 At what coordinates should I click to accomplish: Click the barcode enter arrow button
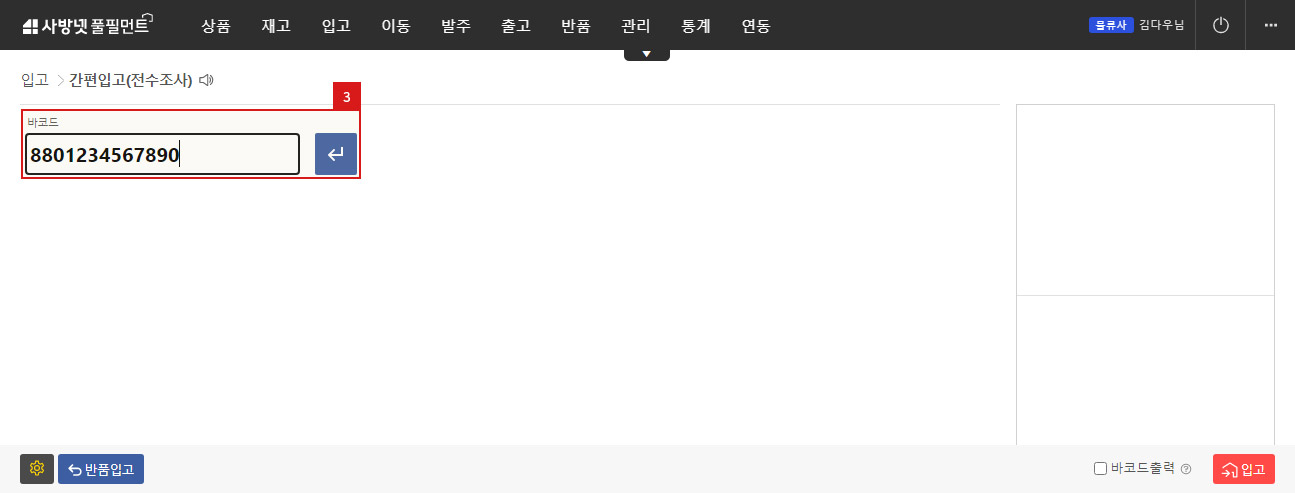[336, 154]
